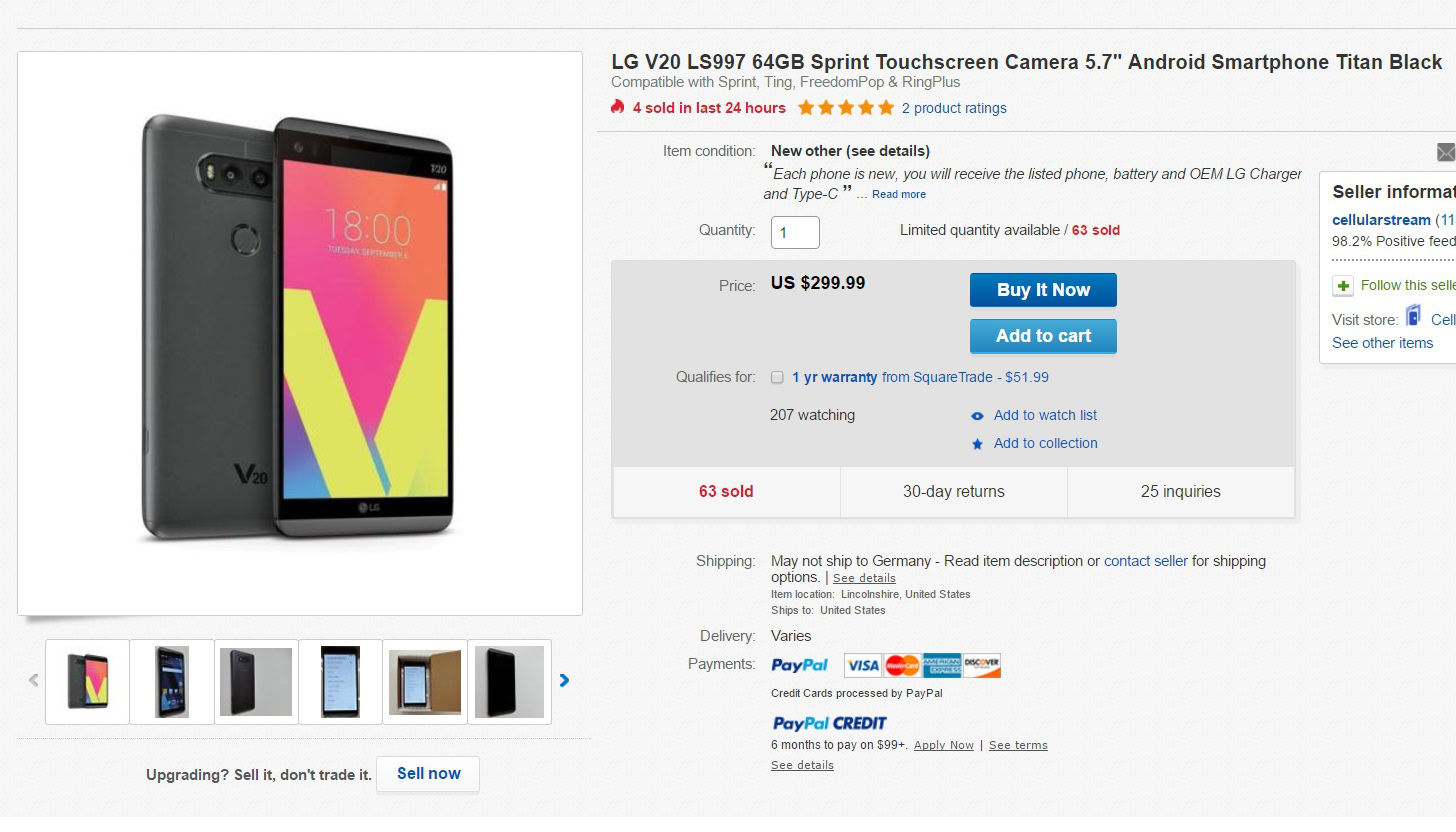
Task: Click the eye icon for watch list
Action: pyautogui.click(x=978, y=416)
